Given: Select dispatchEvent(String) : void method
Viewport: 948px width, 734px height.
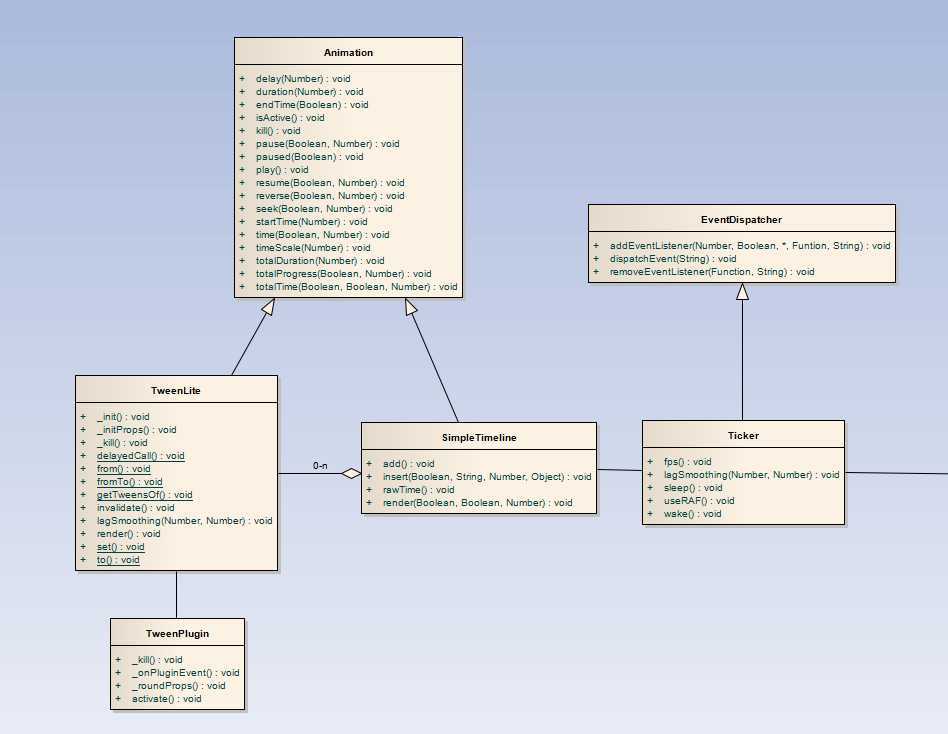Looking at the screenshot, I should (673, 259).
